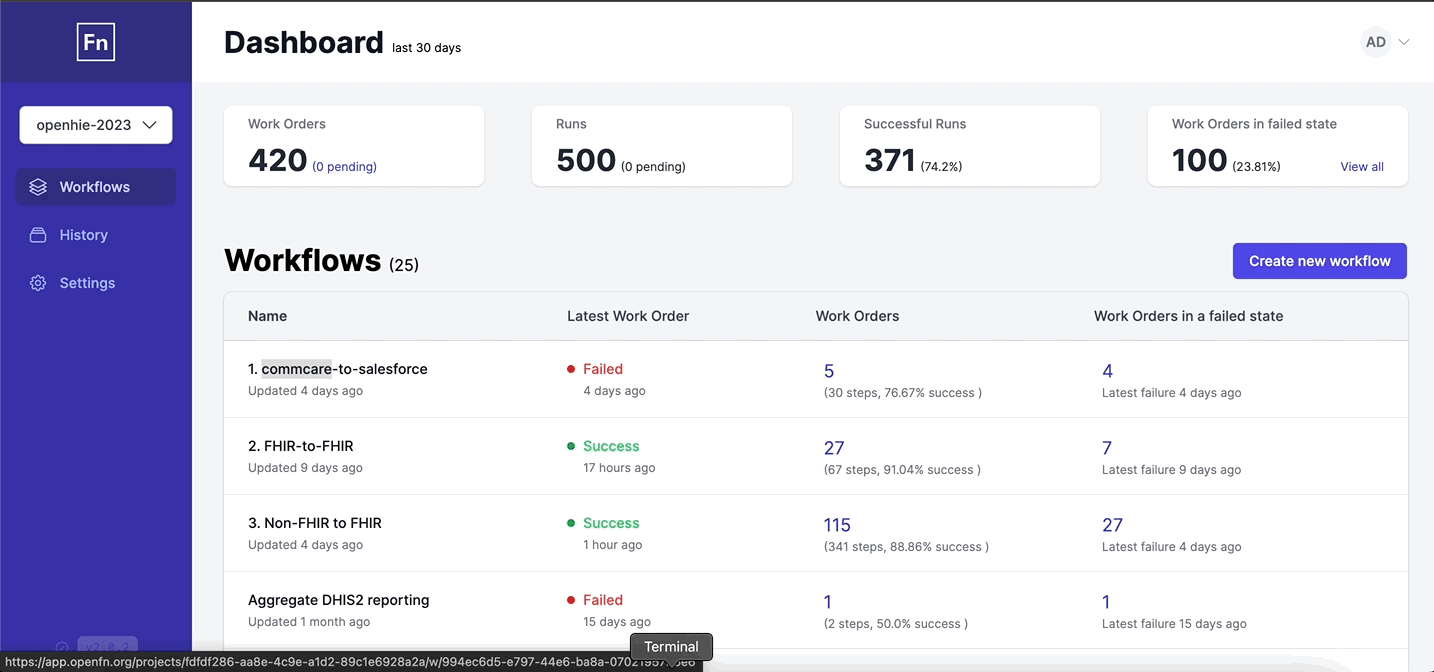Click work orders count 115
Image resolution: width=1434 pixels, height=672 pixels.
click(x=837, y=525)
